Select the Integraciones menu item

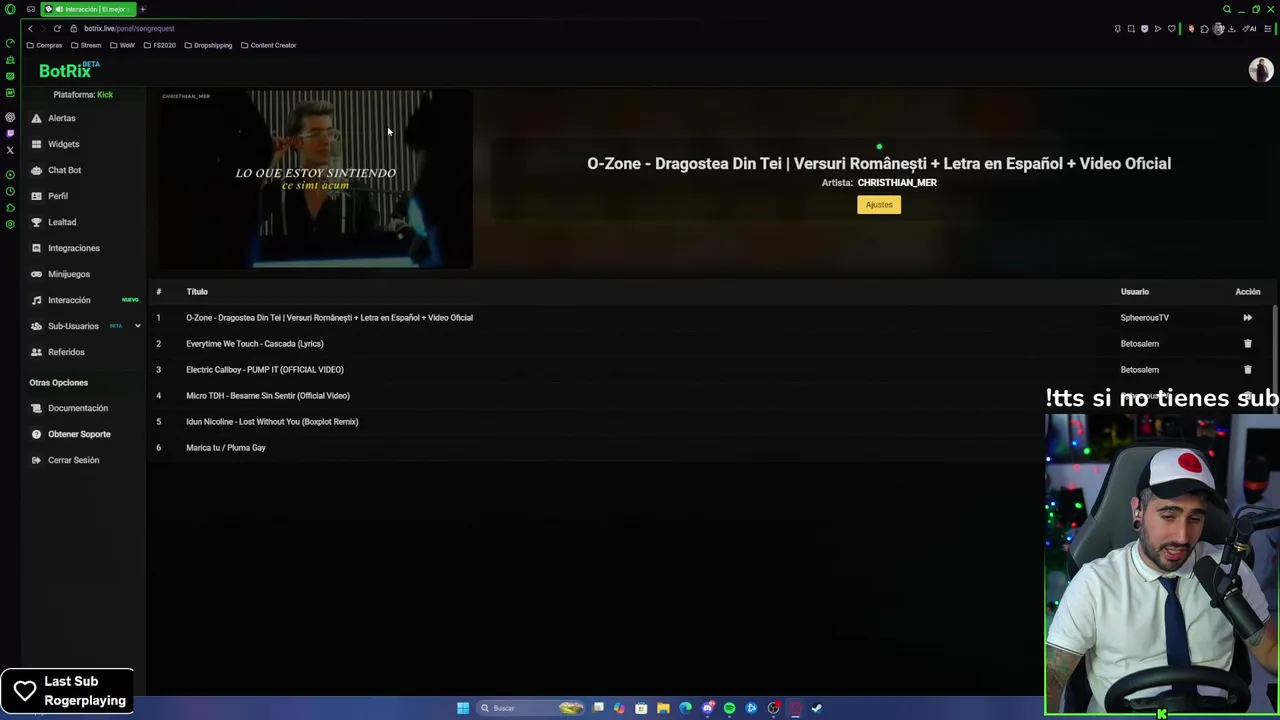74,248
